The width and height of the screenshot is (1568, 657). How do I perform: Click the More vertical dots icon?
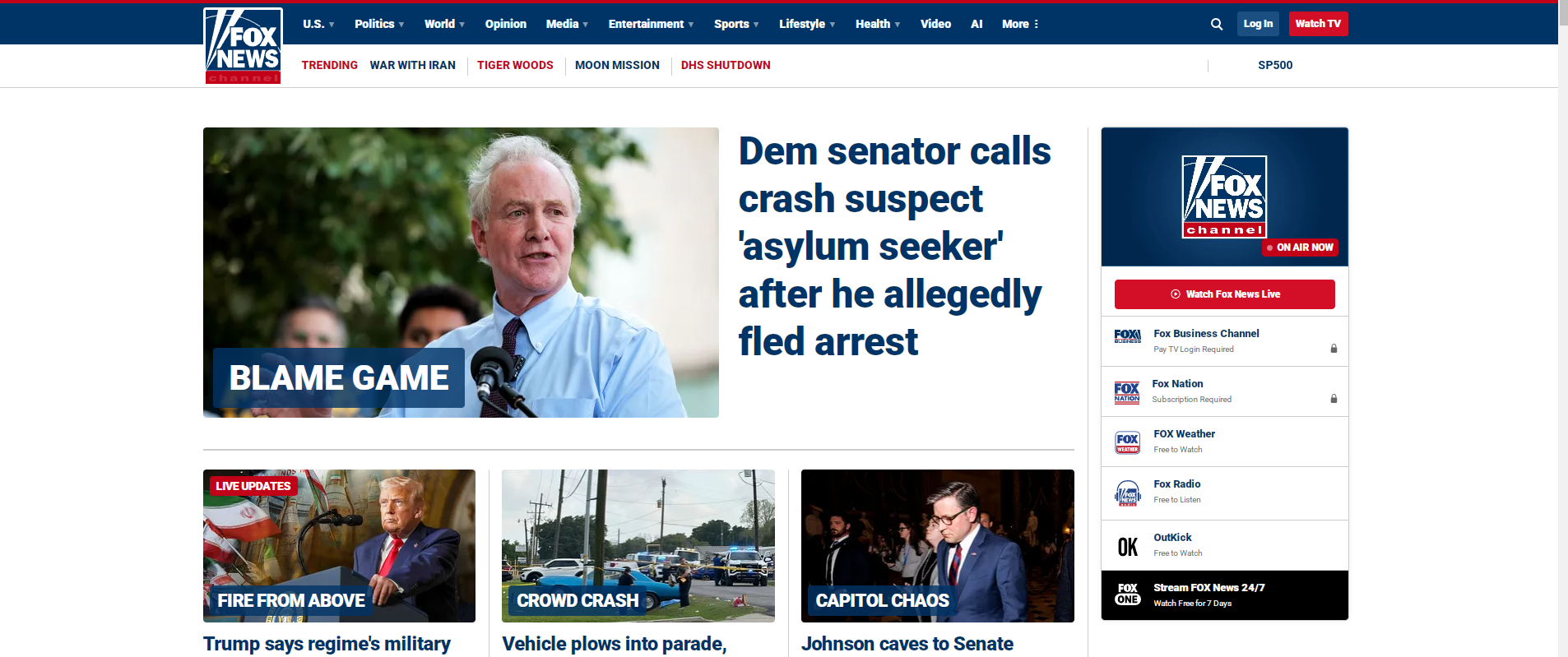point(1036,24)
